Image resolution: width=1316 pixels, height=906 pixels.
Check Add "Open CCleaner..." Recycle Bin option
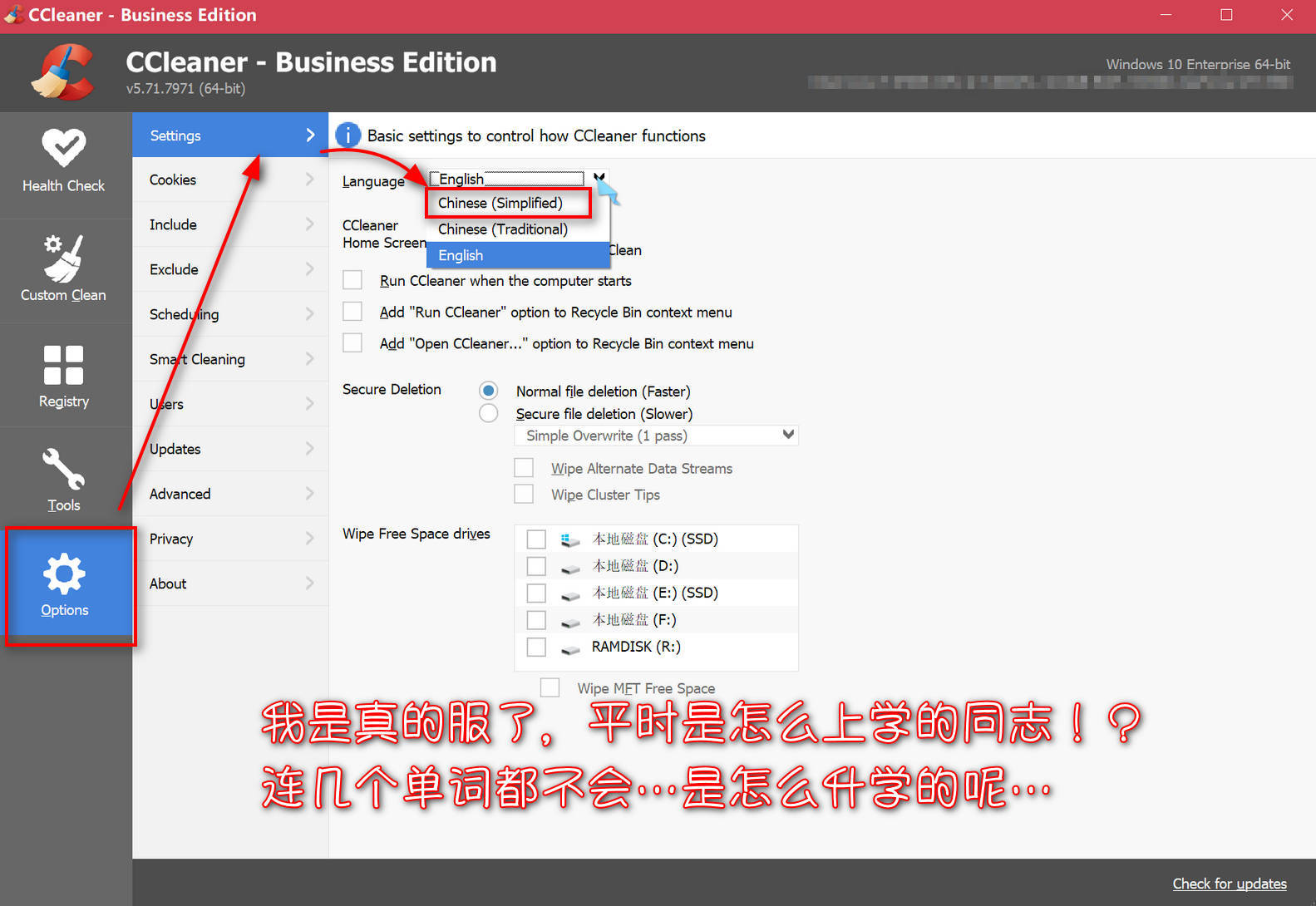tap(352, 343)
